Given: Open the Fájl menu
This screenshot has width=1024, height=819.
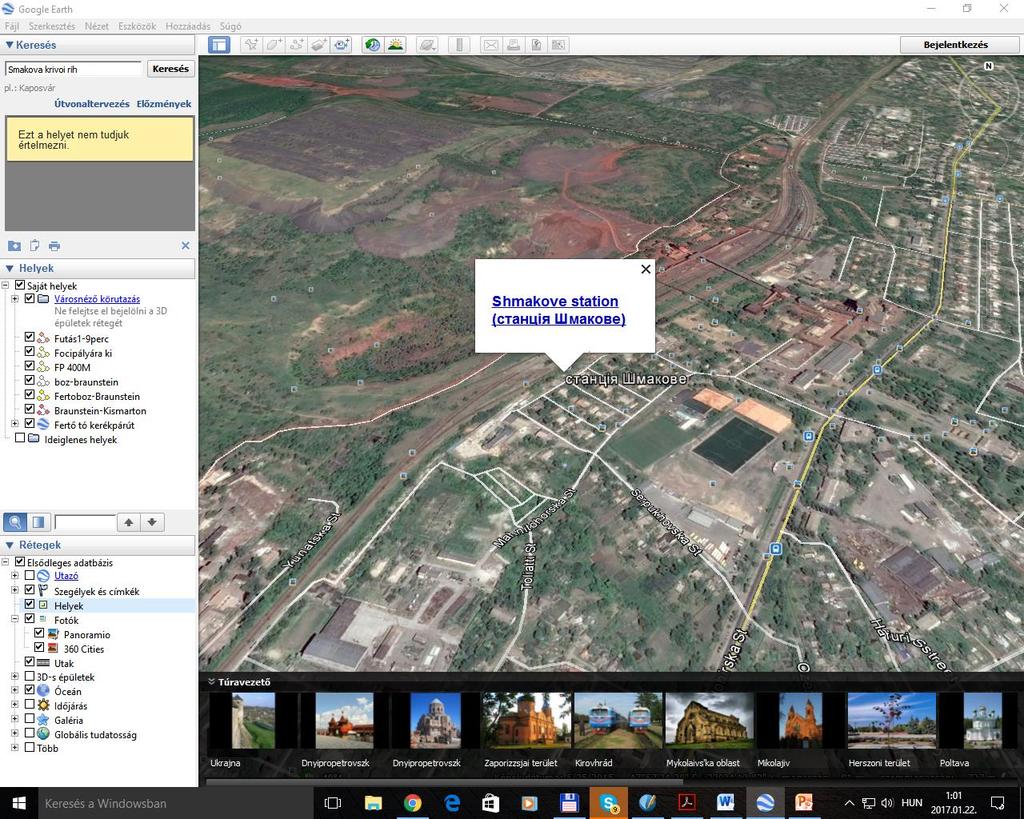Looking at the screenshot, I should tap(12, 26).
